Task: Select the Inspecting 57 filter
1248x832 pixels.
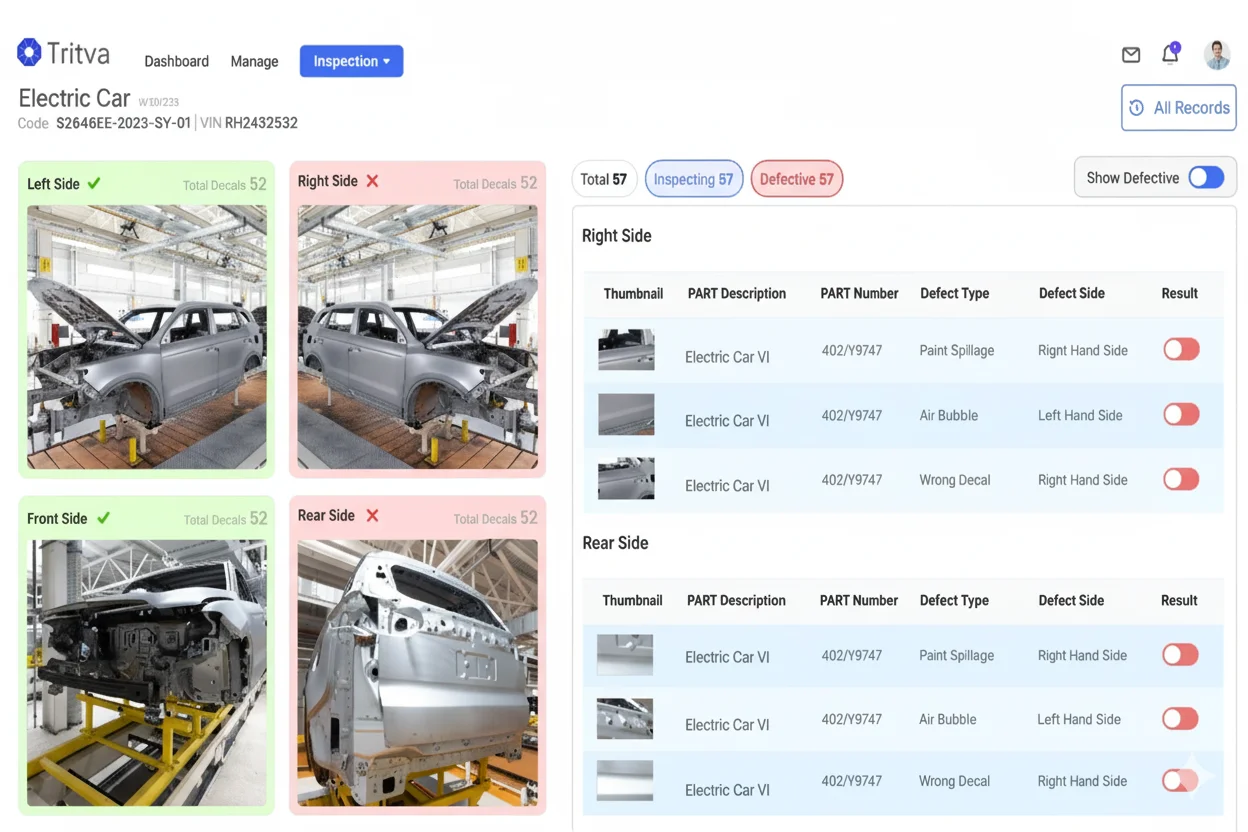Action: coord(694,178)
